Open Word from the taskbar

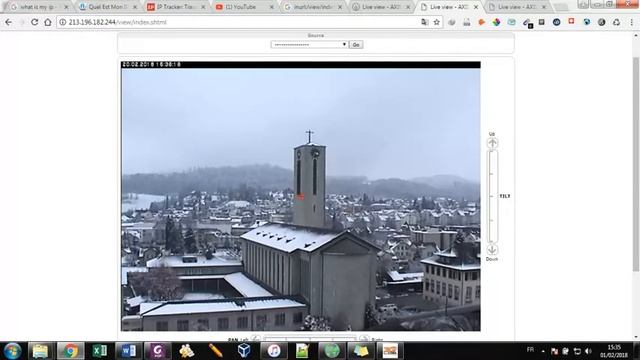[128, 351]
